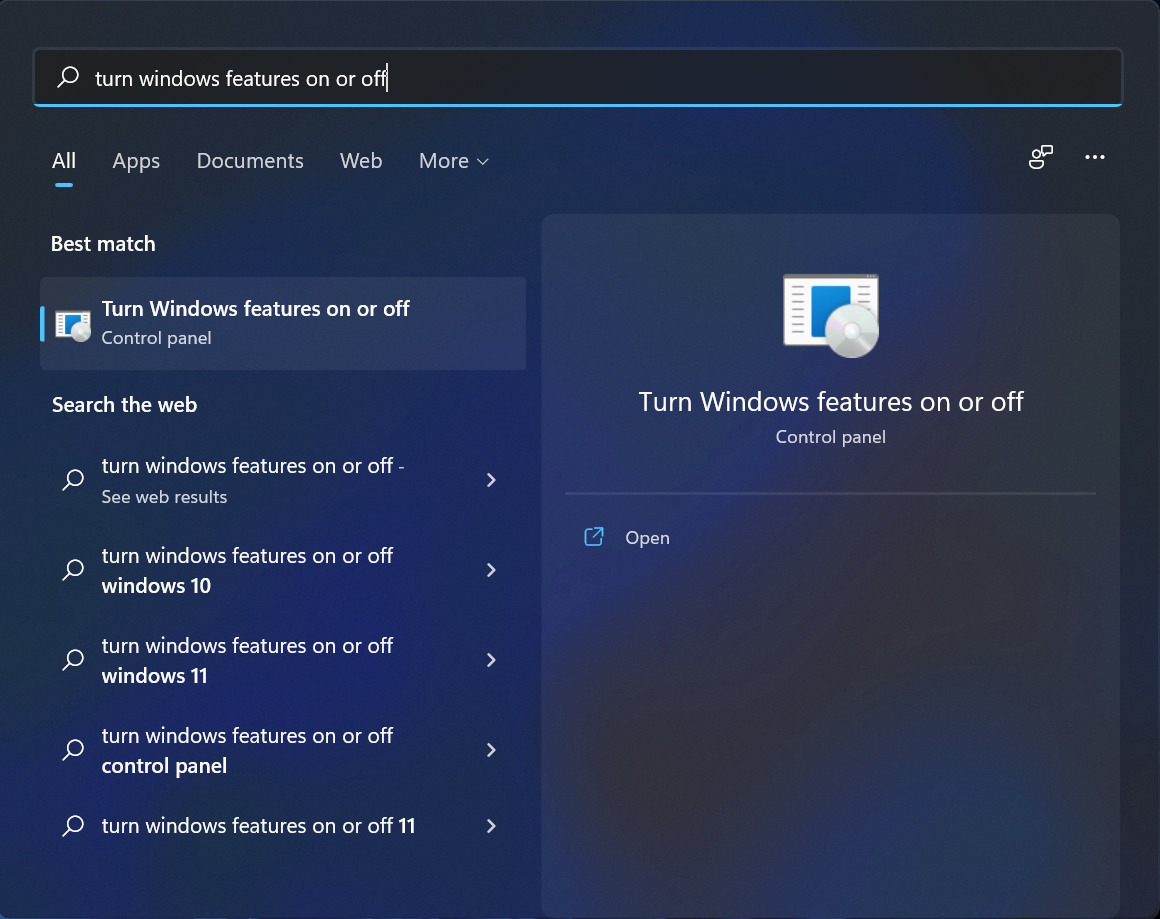Click magnifier icon beside 'See web results' row

(73, 479)
